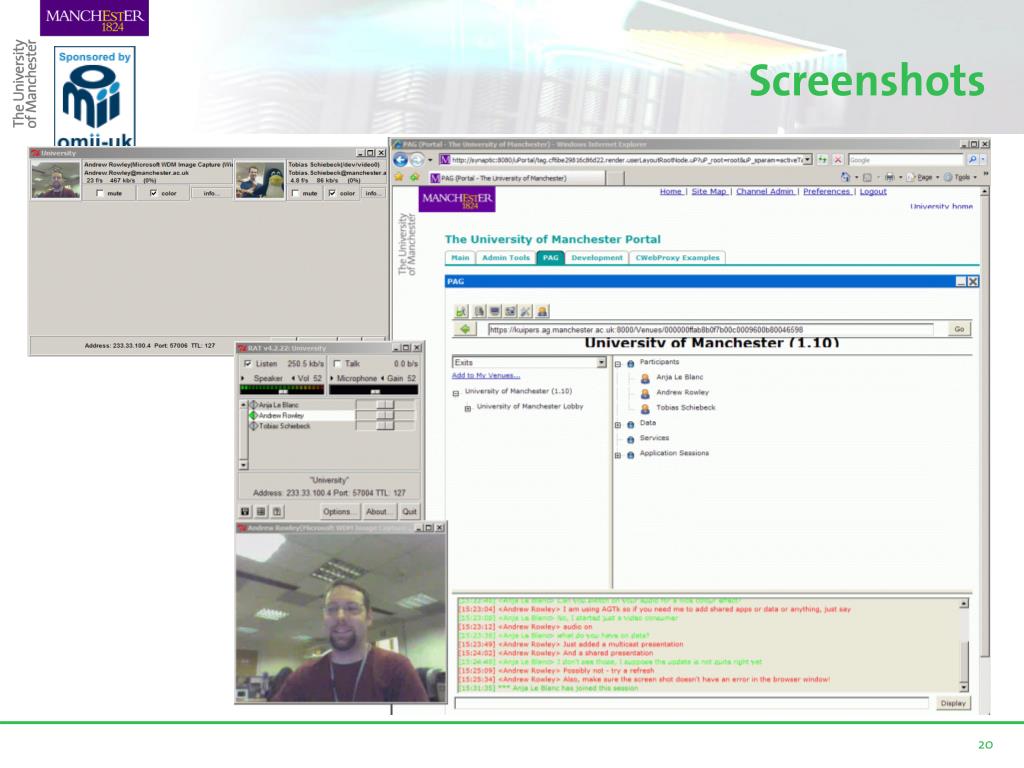The width and height of the screenshot is (1024, 768).
Task: Expand the Data tree node
Action: [x=618, y=425]
